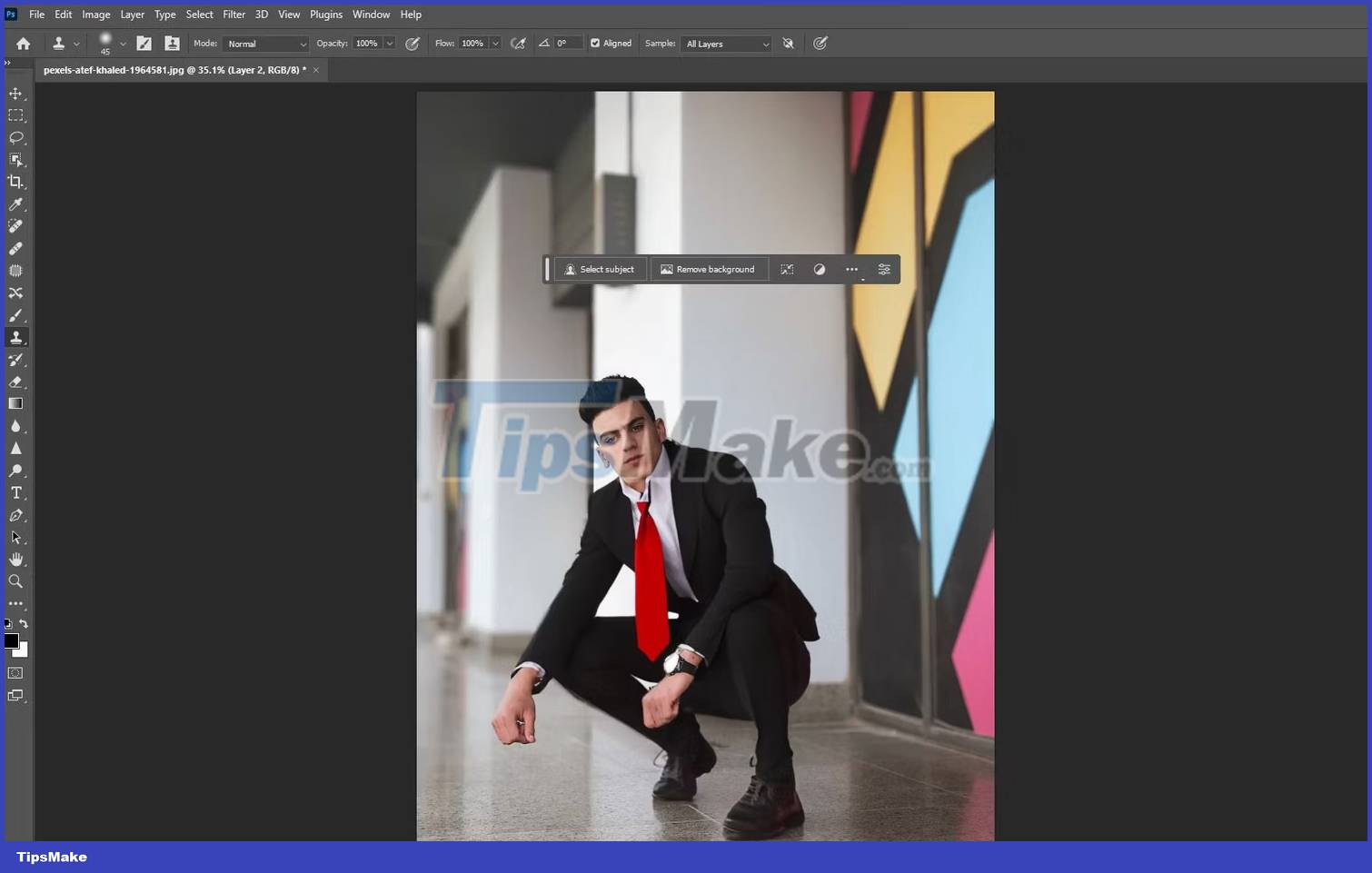Viewport: 1372px width, 873px height.
Task: Toggle the Aligned checkbox
Action: [x=594, y=43]
